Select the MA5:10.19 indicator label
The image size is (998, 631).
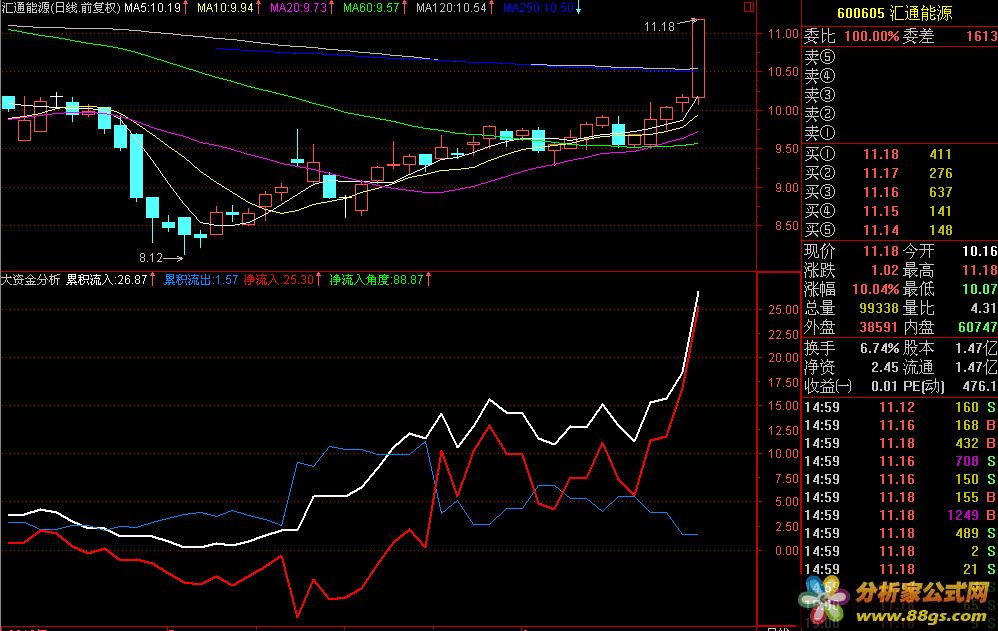pyautogui.click(x=152, y=8)
